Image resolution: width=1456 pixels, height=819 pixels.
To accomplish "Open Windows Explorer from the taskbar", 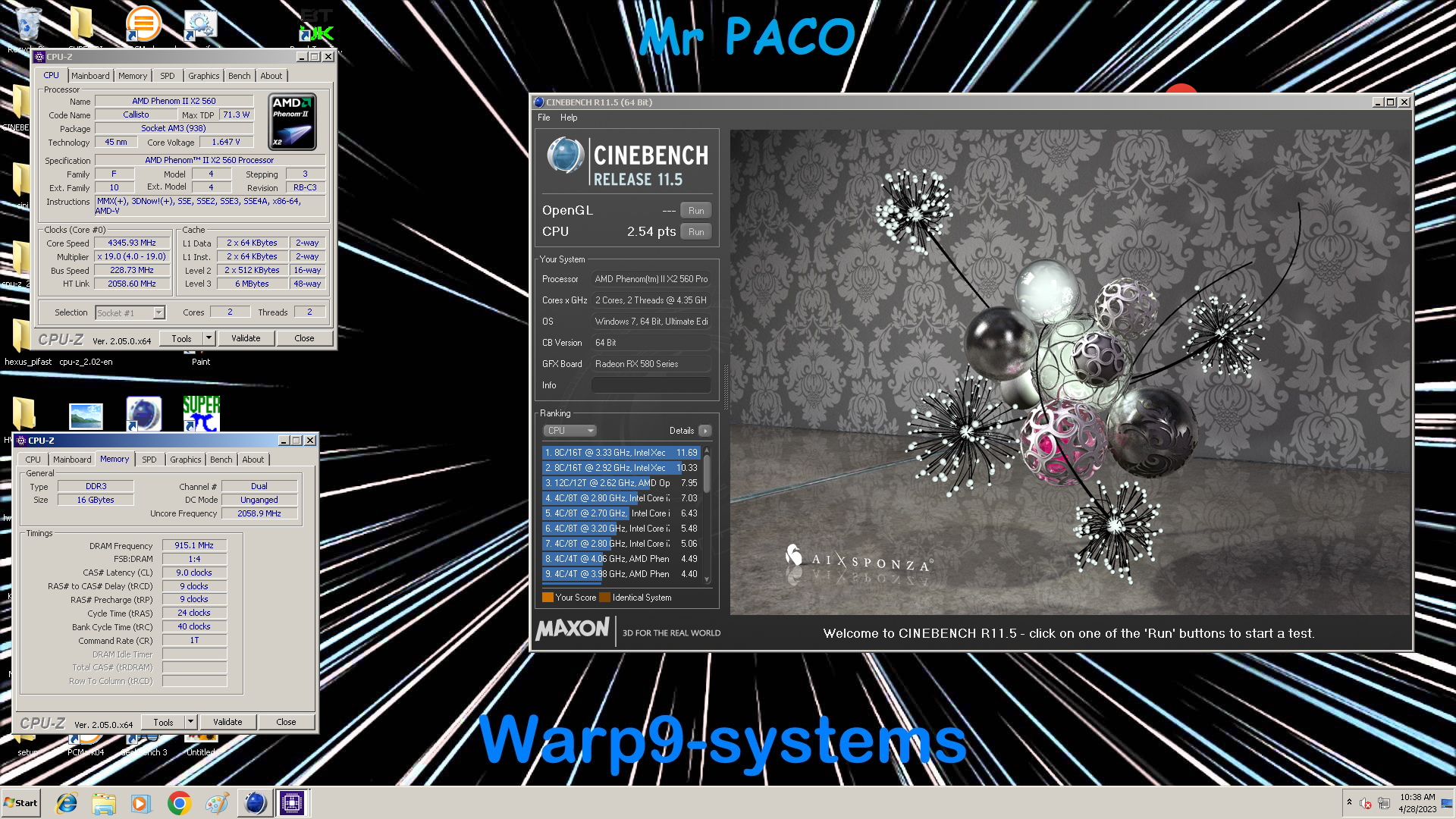I will 104,803.
